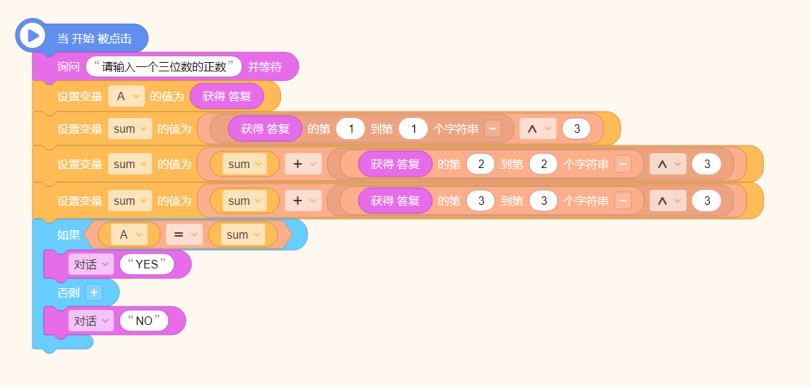
Task: Click minus button after 个字符串 in index 1 row
Action: (x=493, y=129)
